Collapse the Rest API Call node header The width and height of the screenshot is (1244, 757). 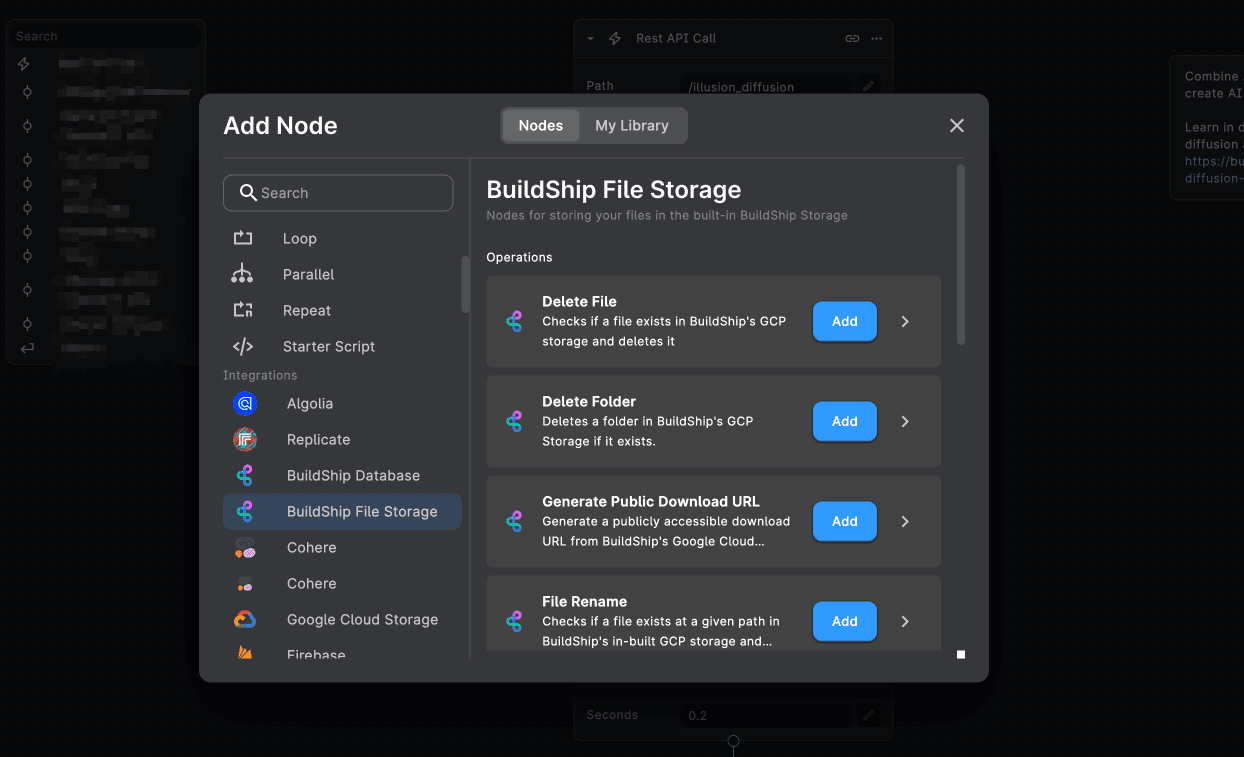coord(590,38)
